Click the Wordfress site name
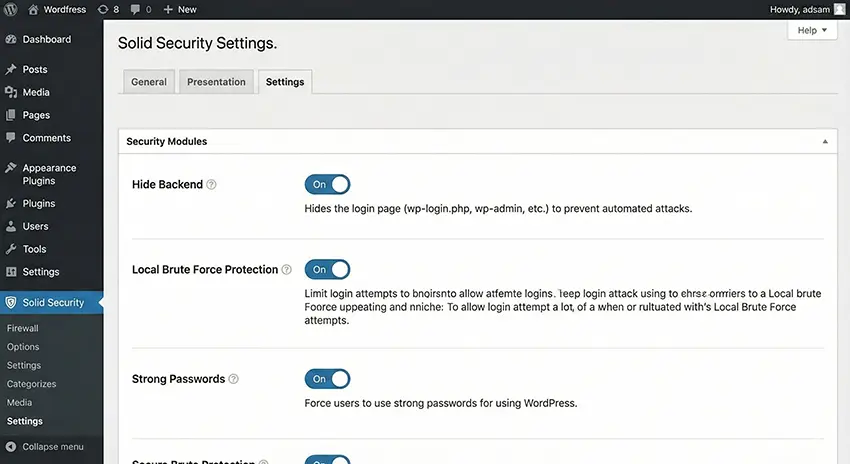Image resolution: width=850 pixels, height=464 pixels. pos(65,9)
